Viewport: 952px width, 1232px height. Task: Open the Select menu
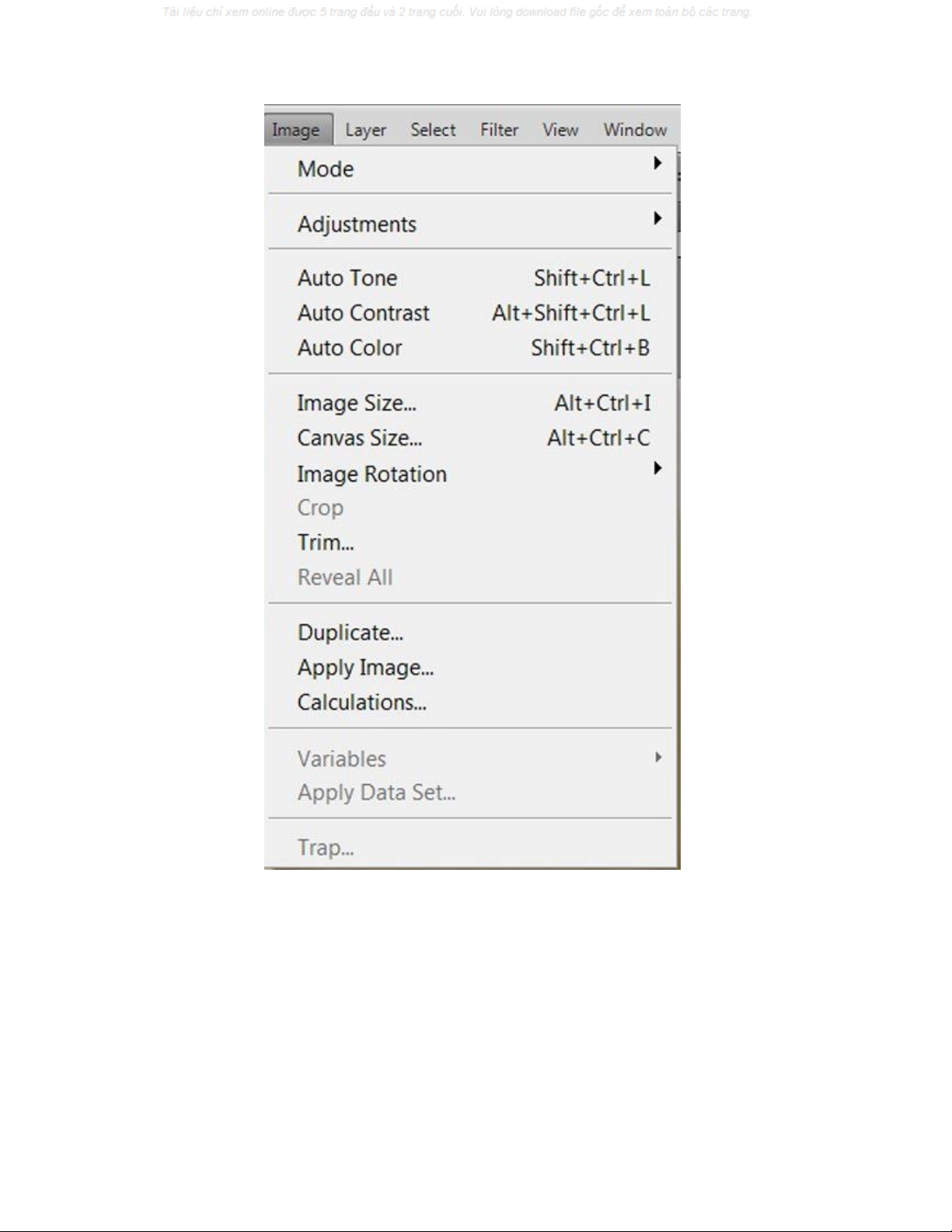pos(433,130)
